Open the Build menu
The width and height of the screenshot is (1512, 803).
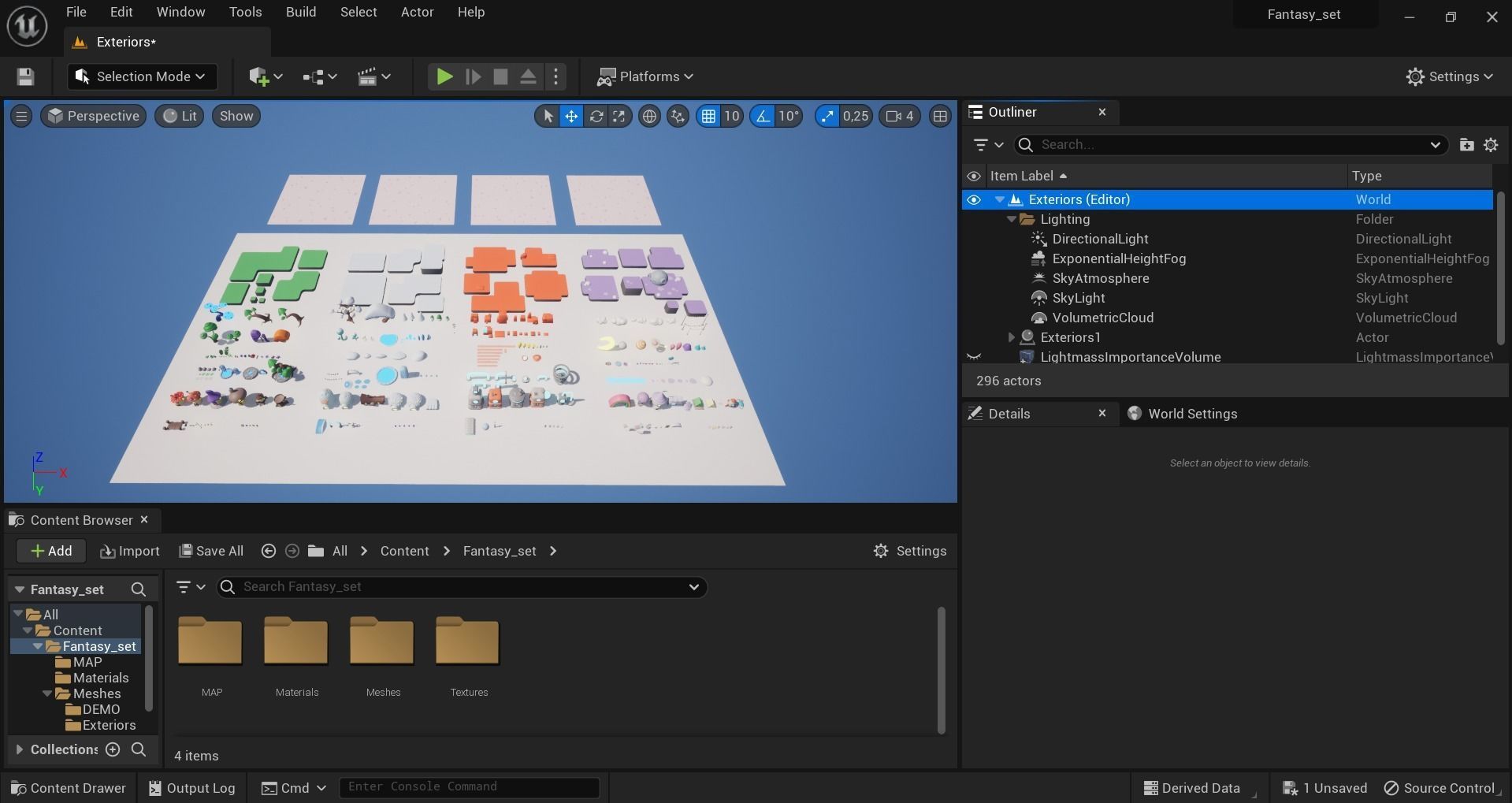click(x=301, y=12)
